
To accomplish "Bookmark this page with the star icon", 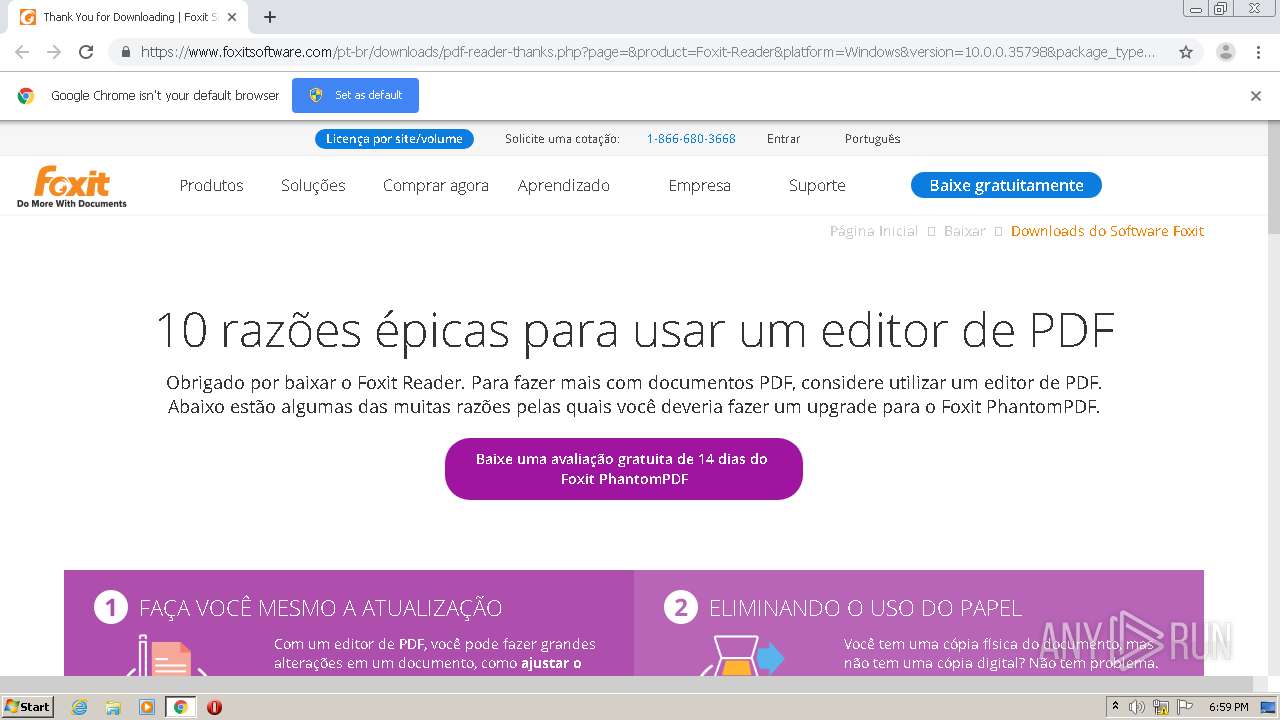I will tap(1186, 52).
